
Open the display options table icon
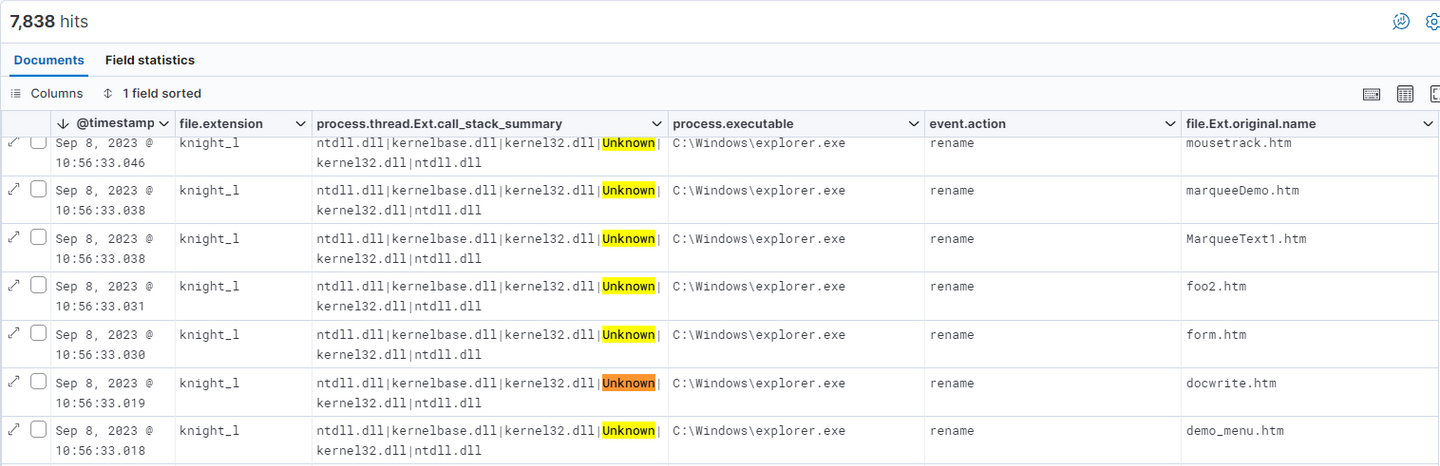coord(1405,94)
